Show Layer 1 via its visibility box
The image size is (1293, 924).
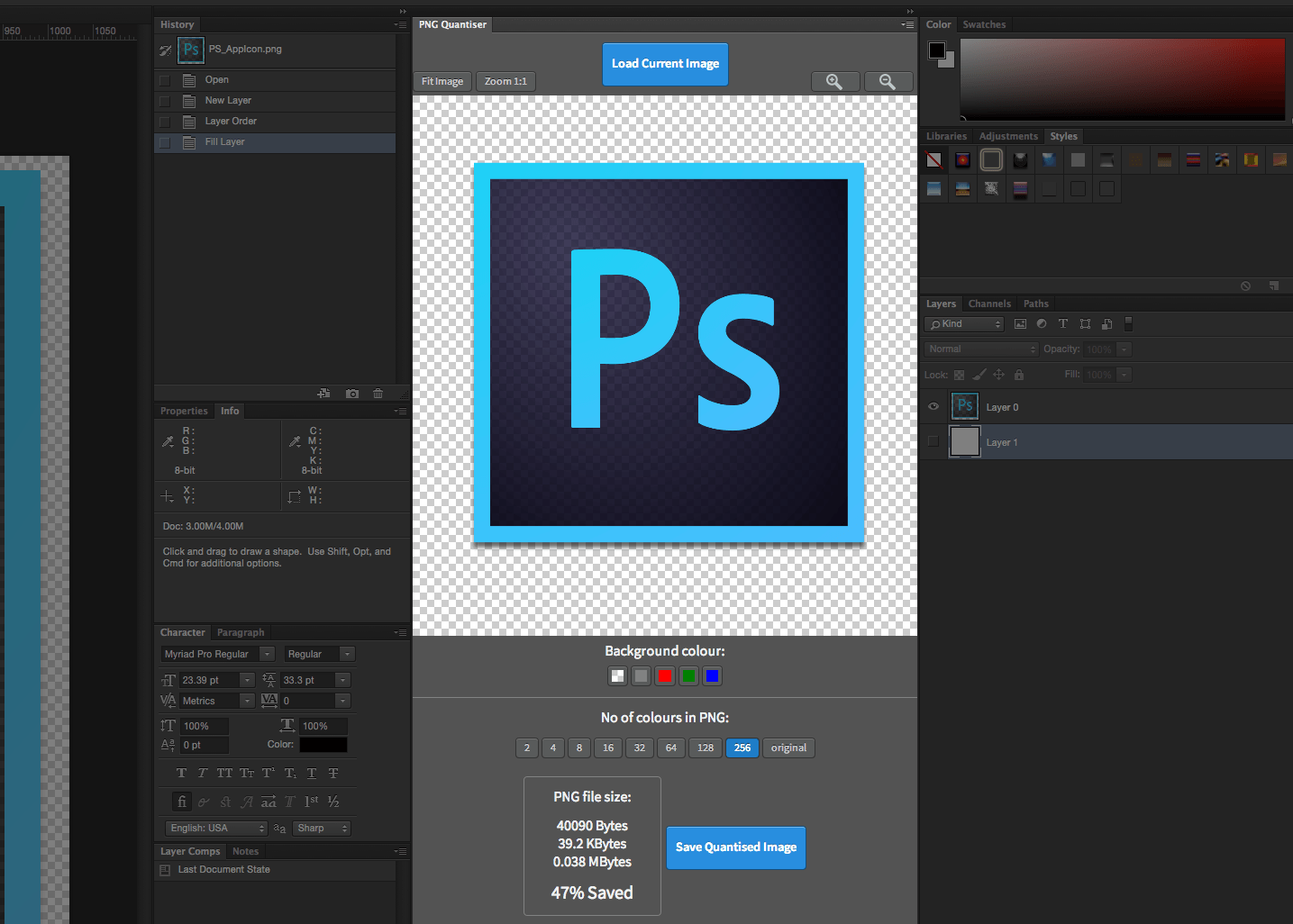click(933, 441)
